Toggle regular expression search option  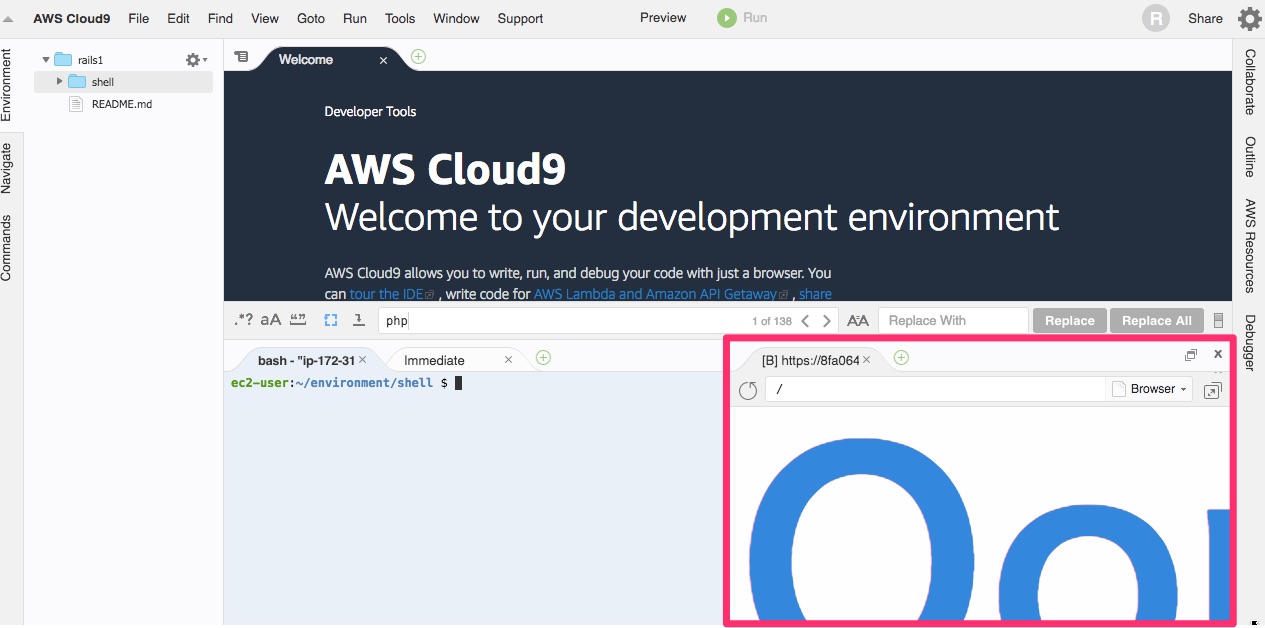244,320
